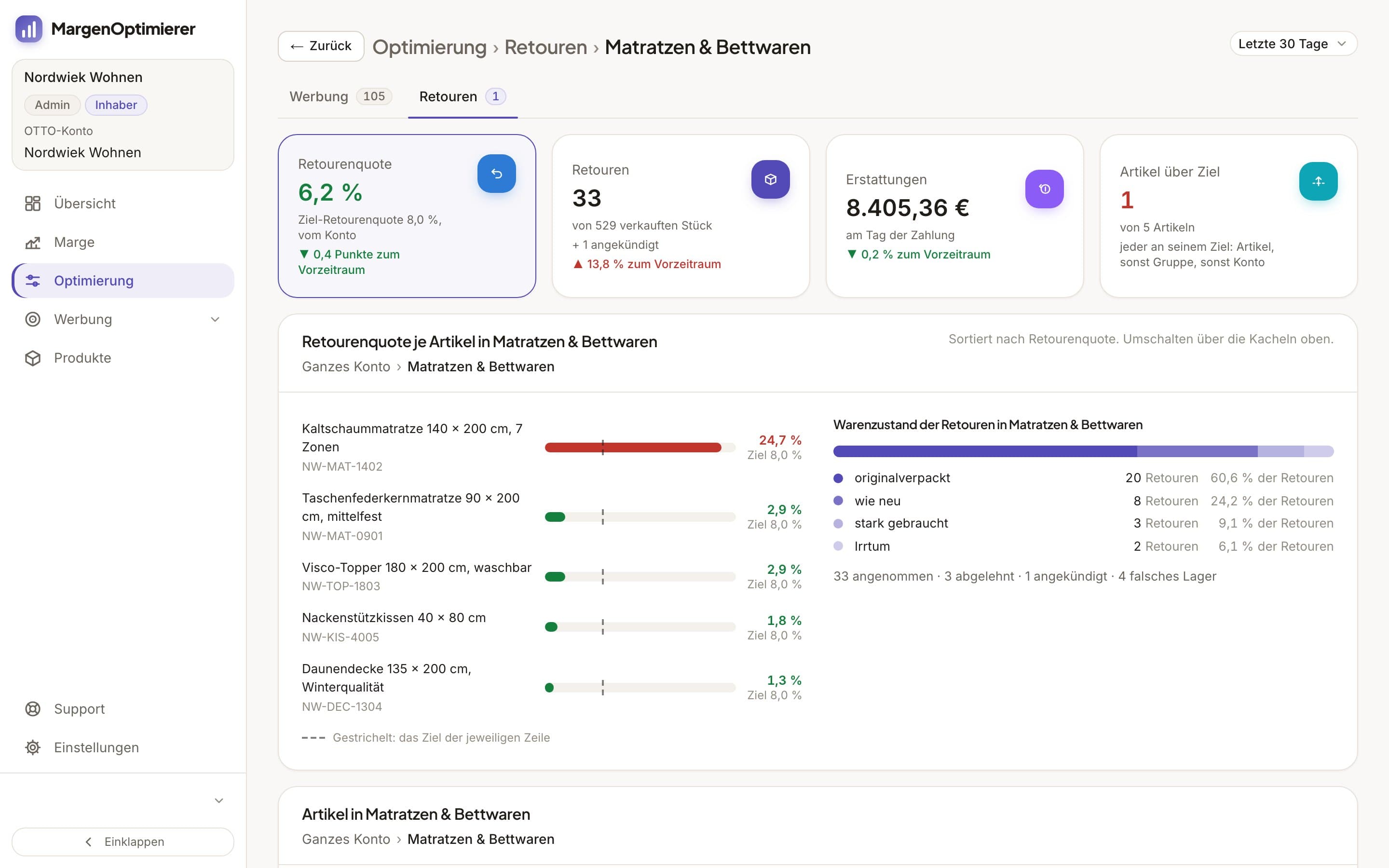Click 24,2 % der Retouren value
The image size is (1389, 868).
[1272, 501]
